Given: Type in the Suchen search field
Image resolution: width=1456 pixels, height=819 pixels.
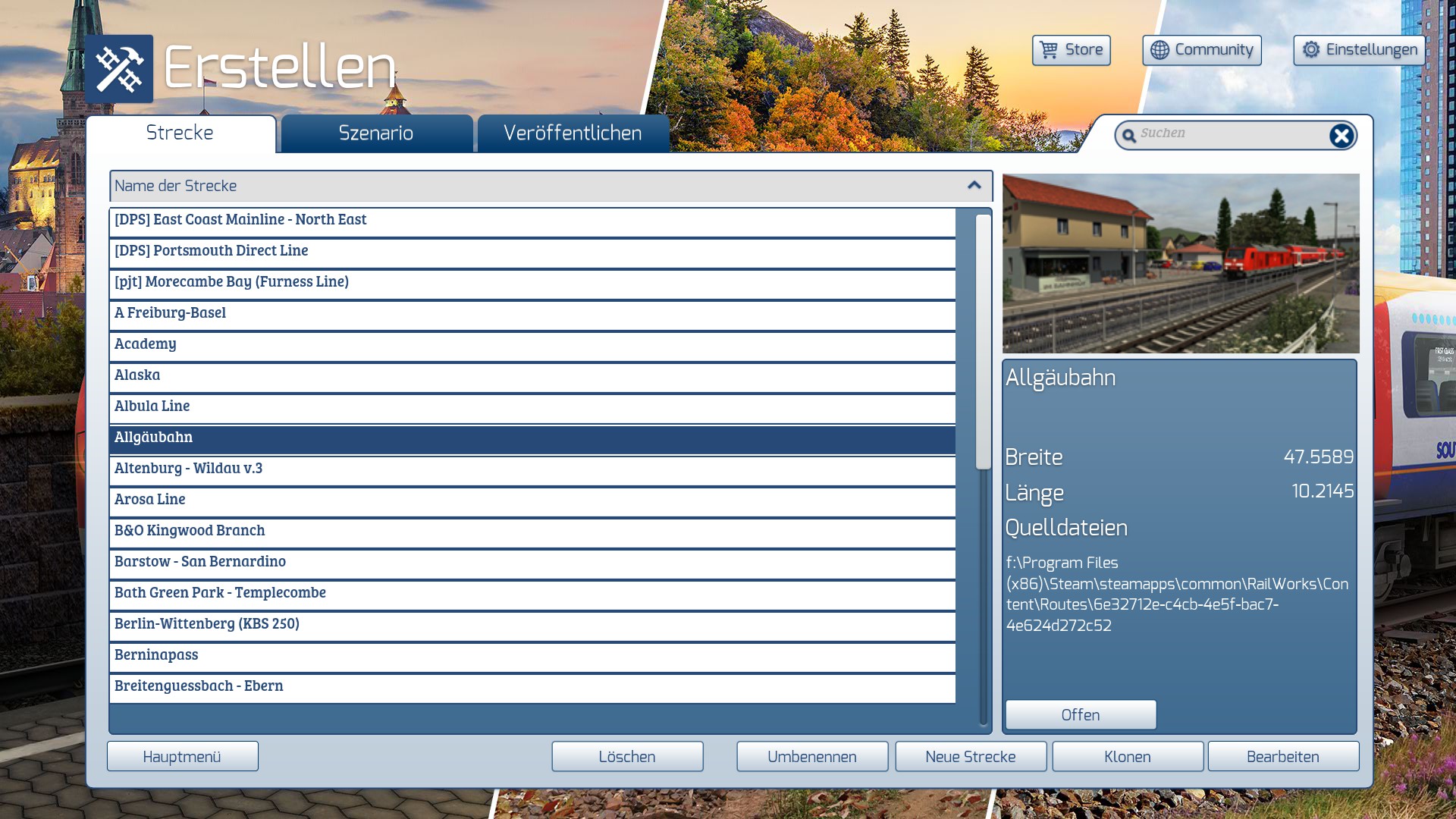Looking at the screenshot, I should pyautogui.click(x=1228, y=134).
